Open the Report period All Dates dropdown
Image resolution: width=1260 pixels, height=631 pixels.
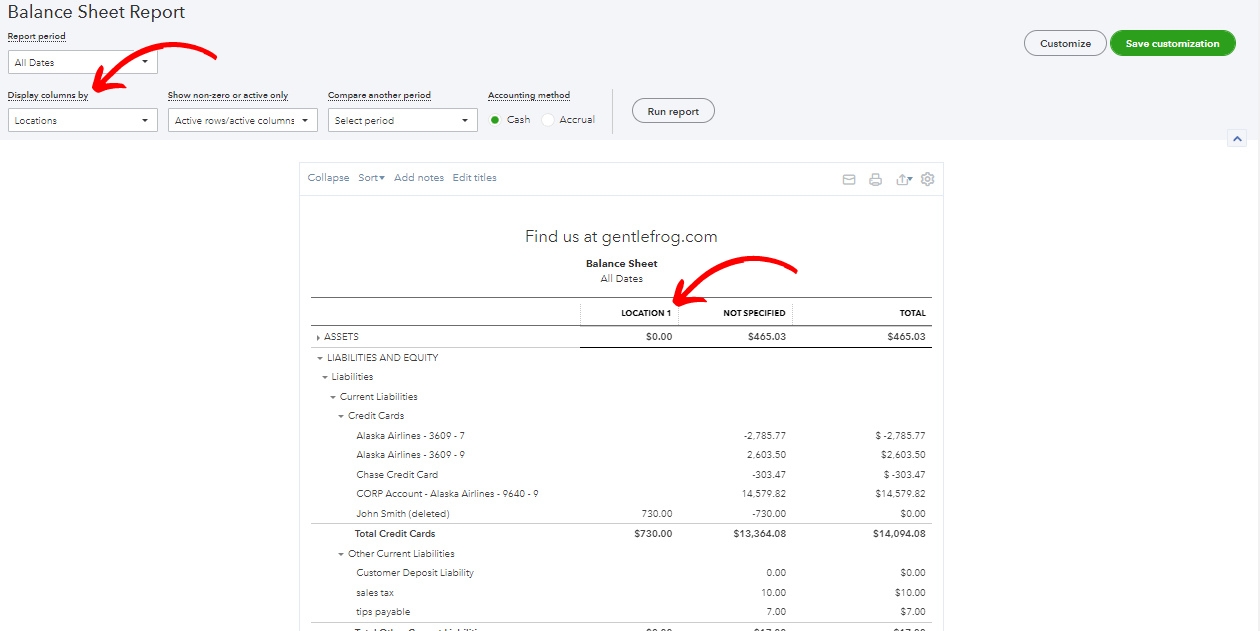(83, 62)
